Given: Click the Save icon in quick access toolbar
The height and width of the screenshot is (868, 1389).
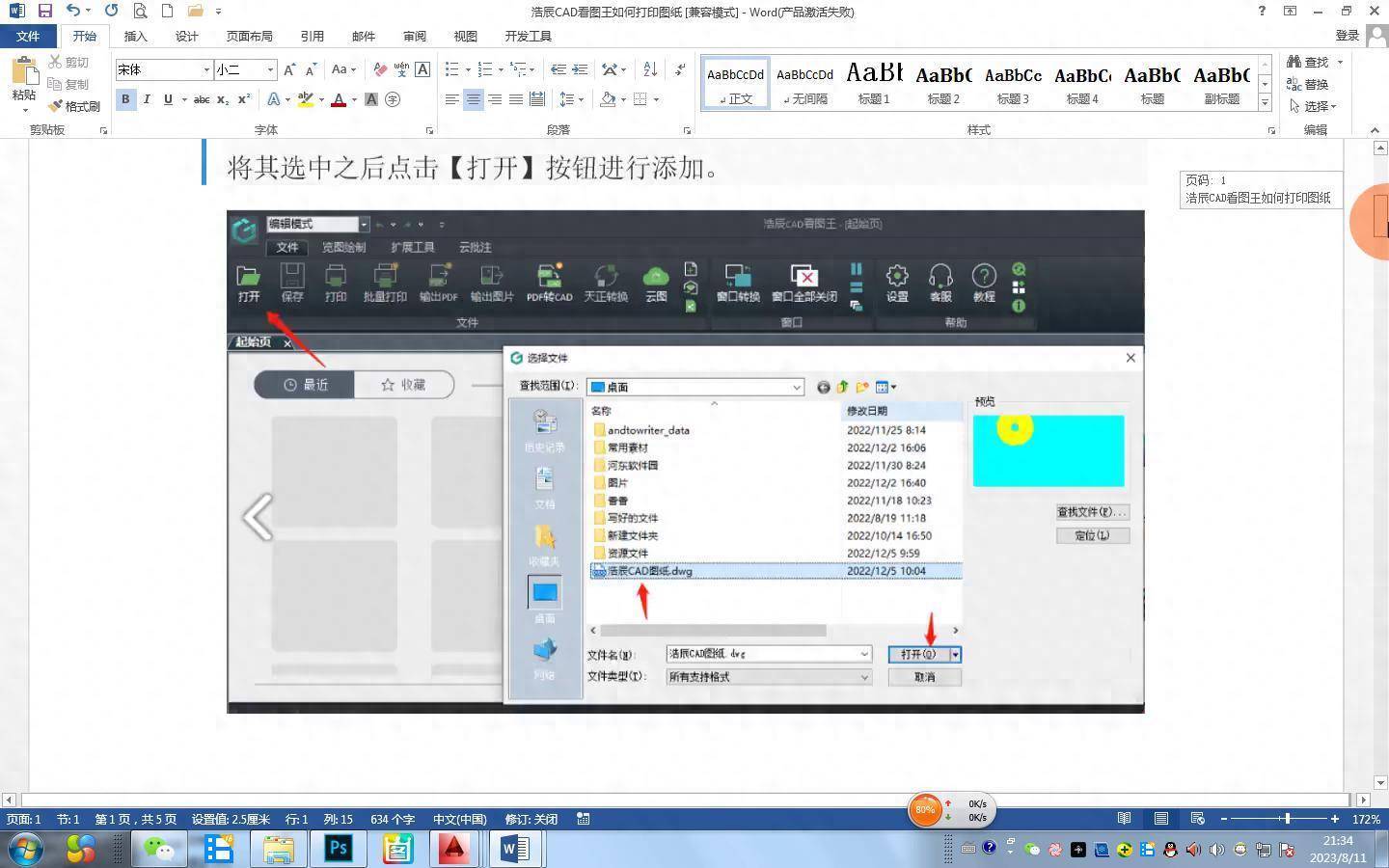Looking at the screenshot, I should [x=44, y=12].
